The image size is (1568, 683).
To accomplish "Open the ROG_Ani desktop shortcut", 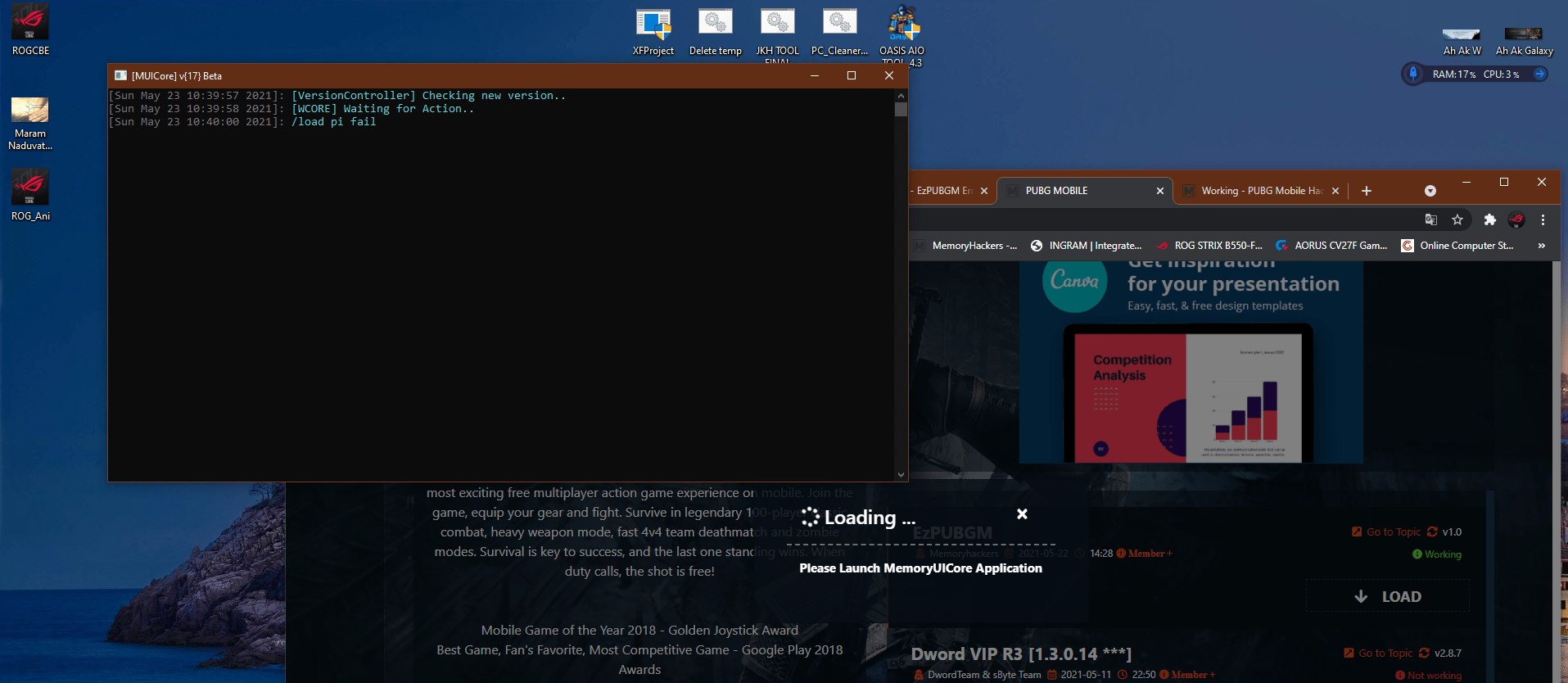I will pyautogui.click(x=30, y=195).
